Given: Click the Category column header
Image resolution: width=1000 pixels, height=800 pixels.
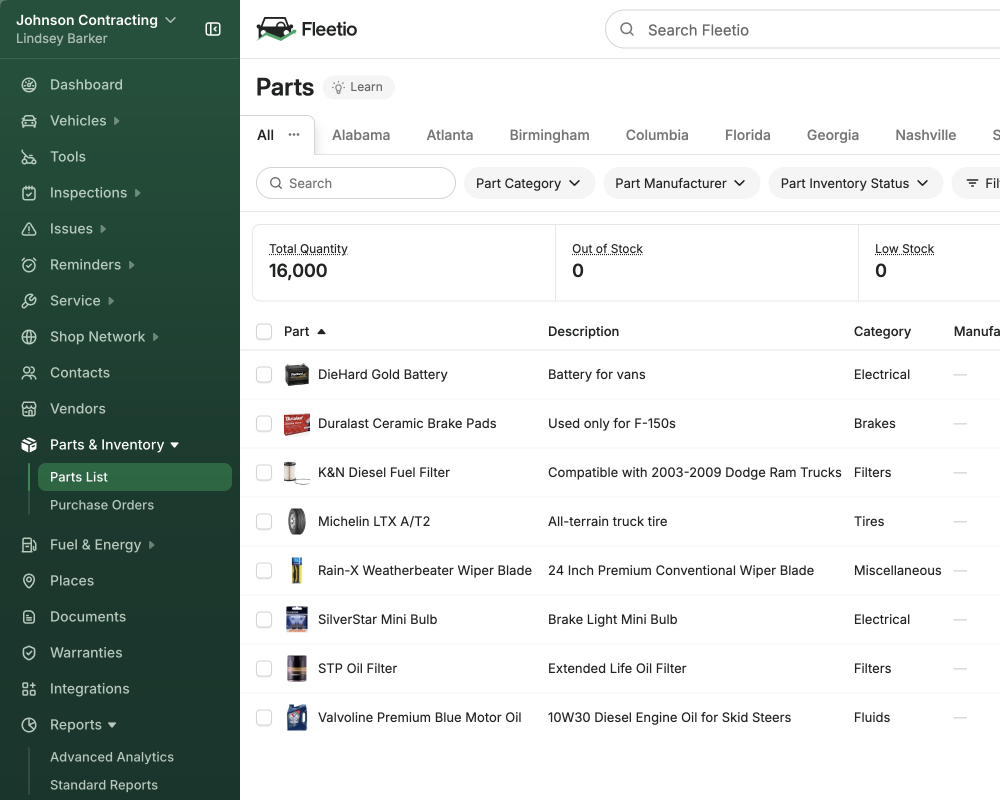Looking at the screenshot, I should [x=882, y=332].
